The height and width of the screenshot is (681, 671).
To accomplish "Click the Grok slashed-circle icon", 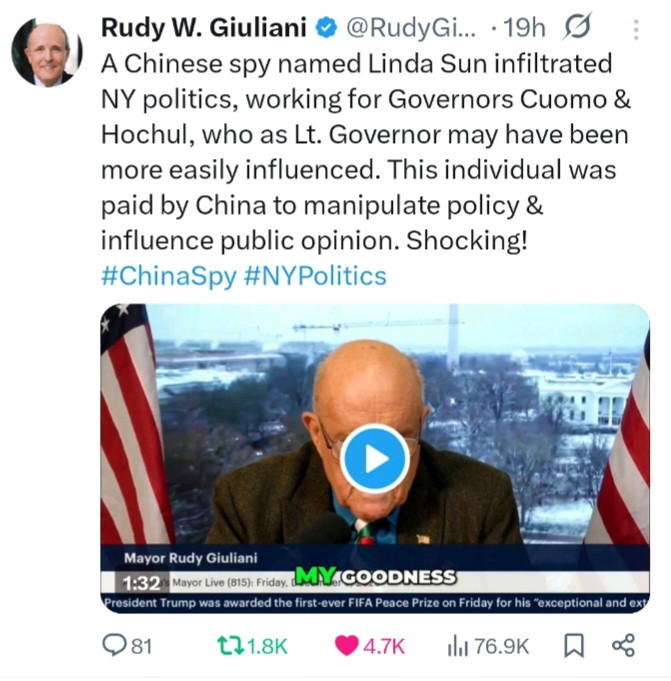I will tap(578, 27).
